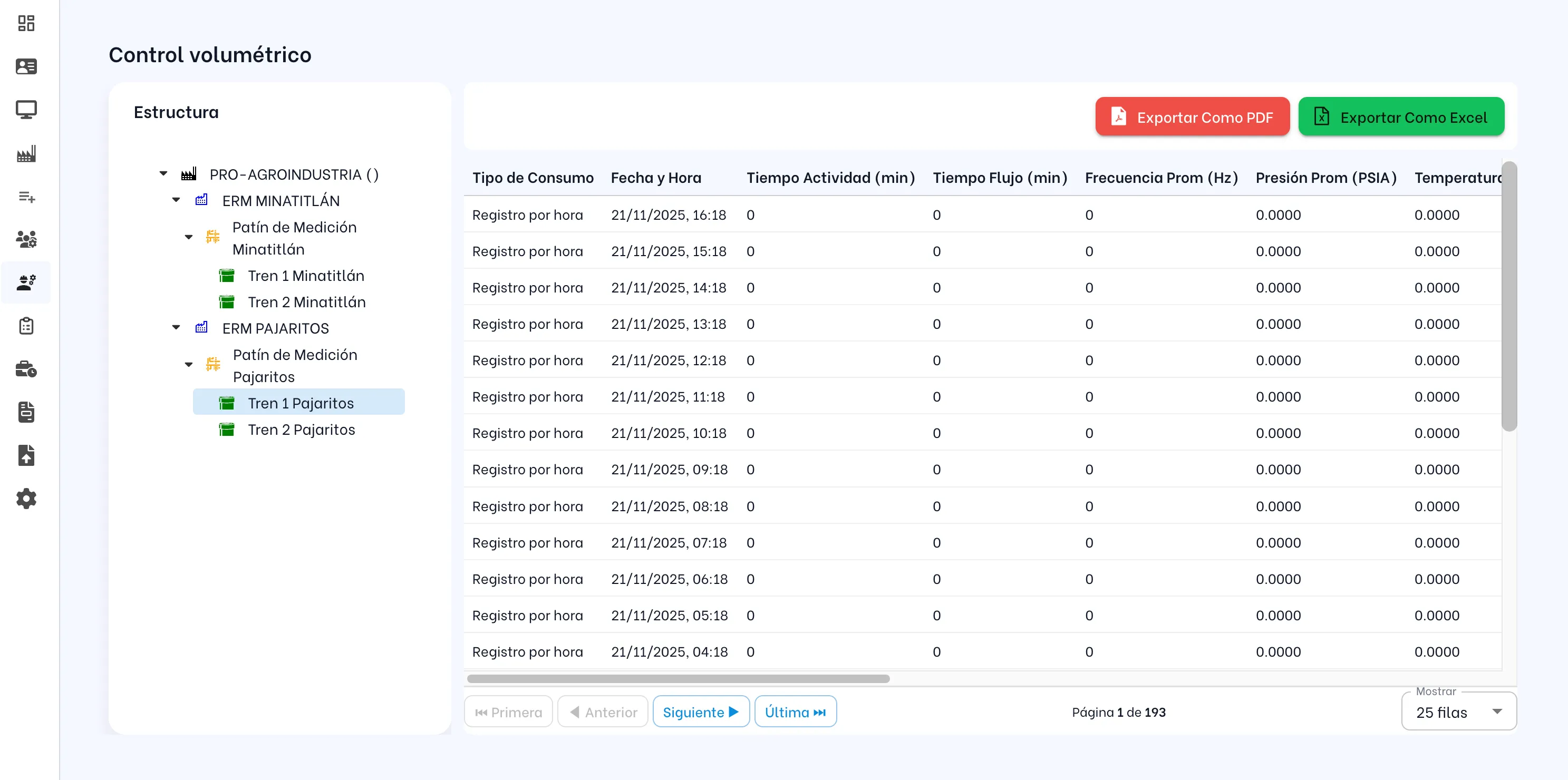The width and height of the screenshot is (1568, 780).
Task: Open the monitor screen sidebar icon
Action: tap(26, 110)
